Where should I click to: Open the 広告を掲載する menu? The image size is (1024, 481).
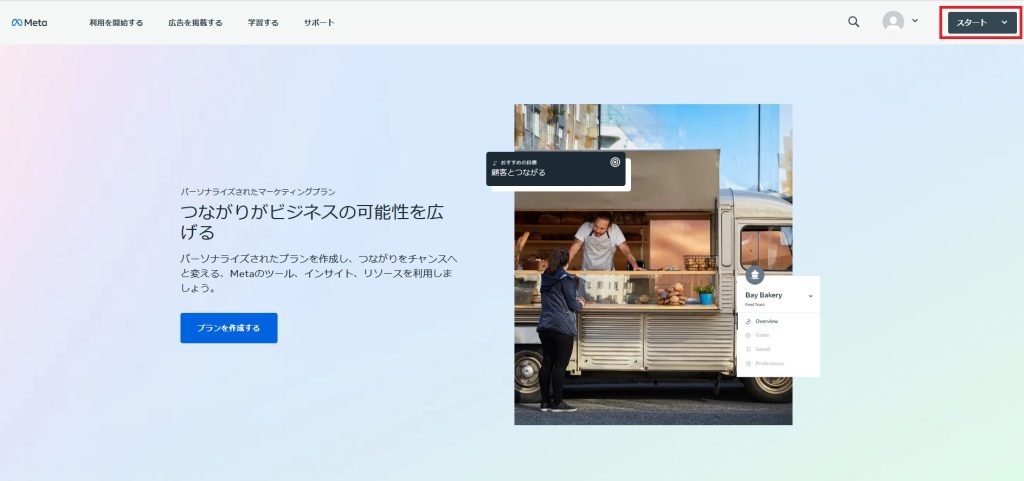pos(195,22)
